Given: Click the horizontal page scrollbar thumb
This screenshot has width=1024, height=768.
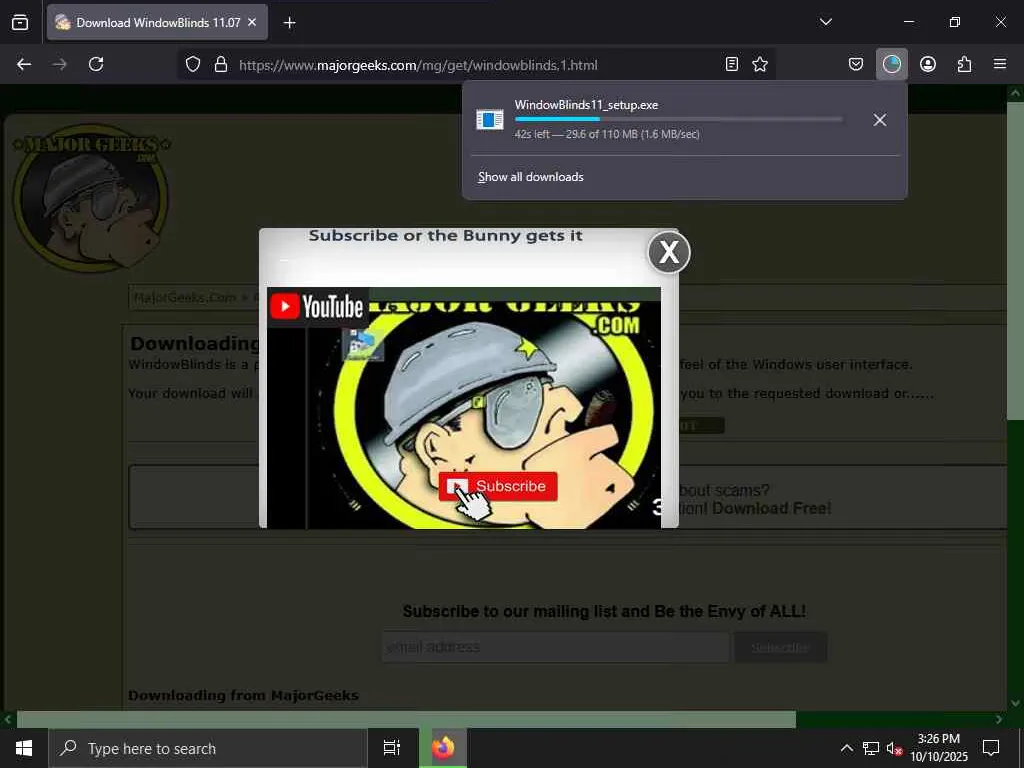Looking at the screenshot, I should coord(406,720).
